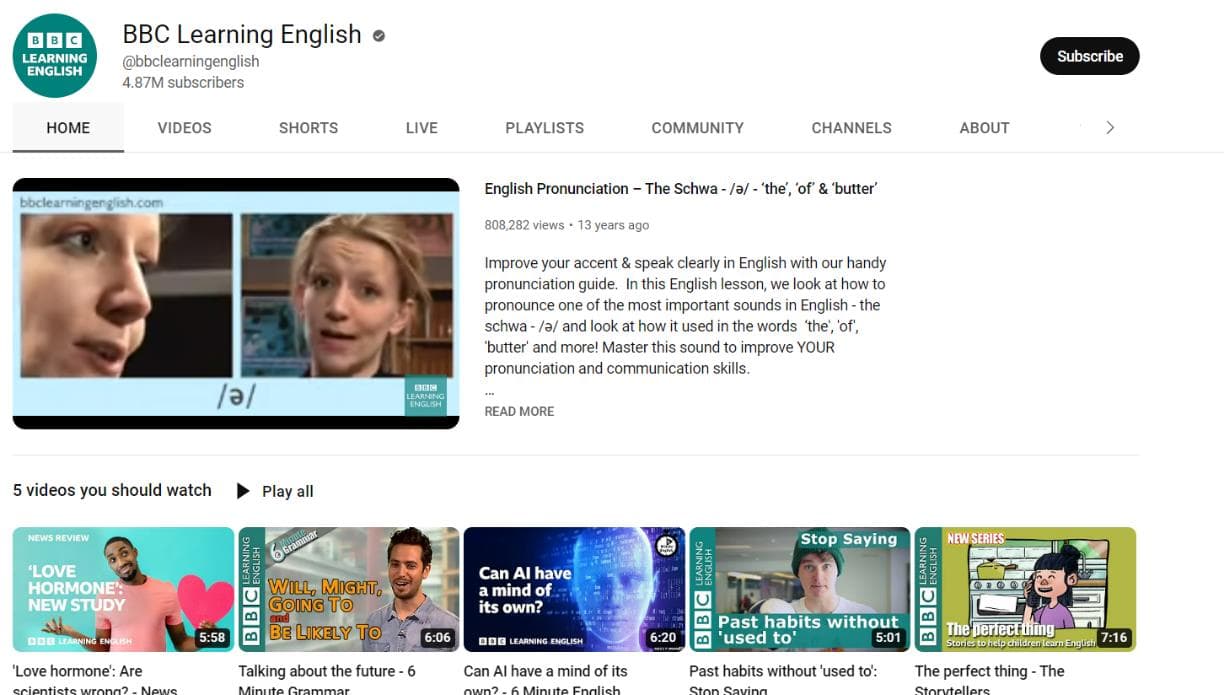1224x695 pixels.
Task: Switch to the VIDEOS tab
Action: click(184, 128)
